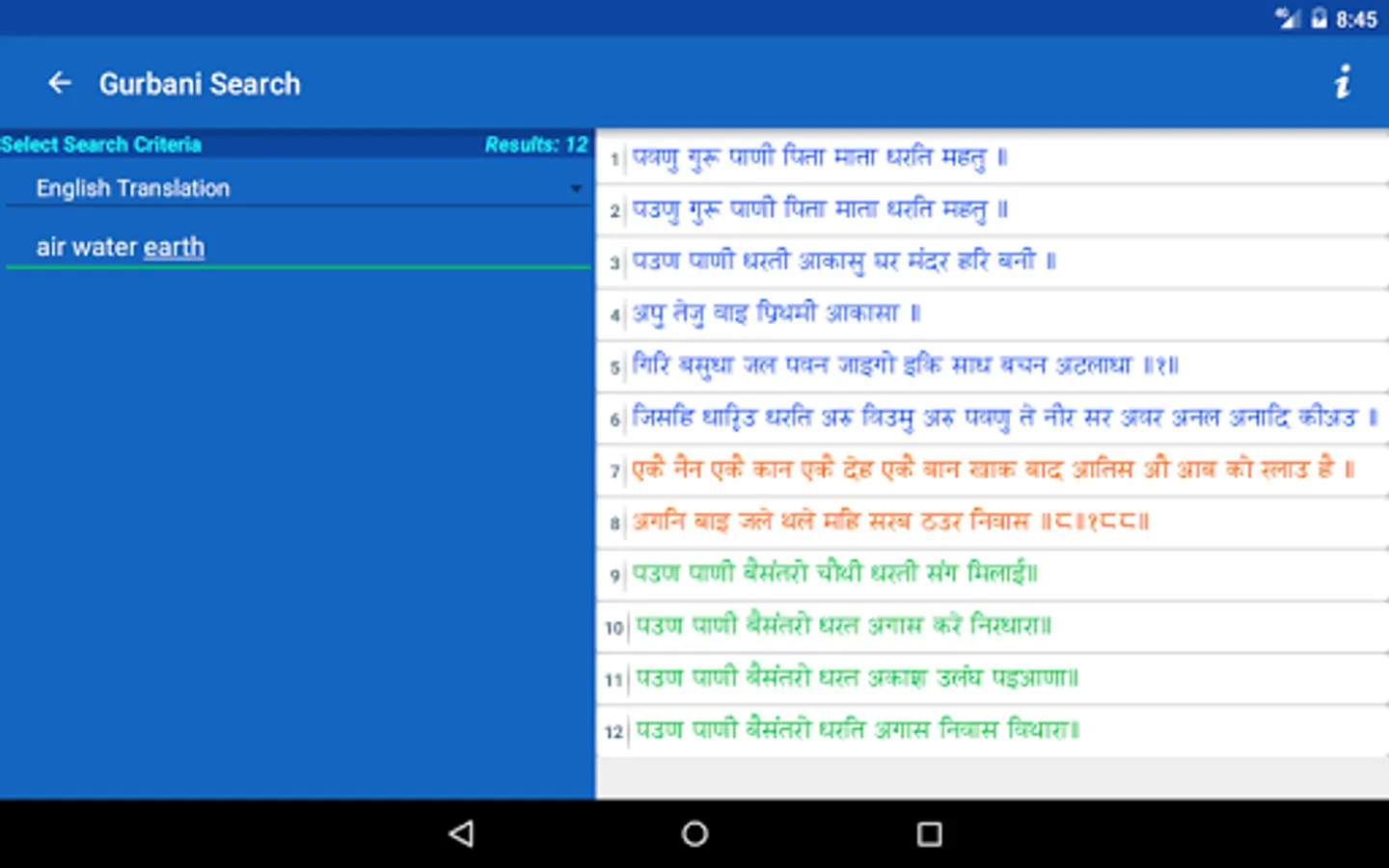Expand the English Translation dropdown
The height and width of the screenshot is (868, 1389).
pyautogui.click(x=297, y=188)
